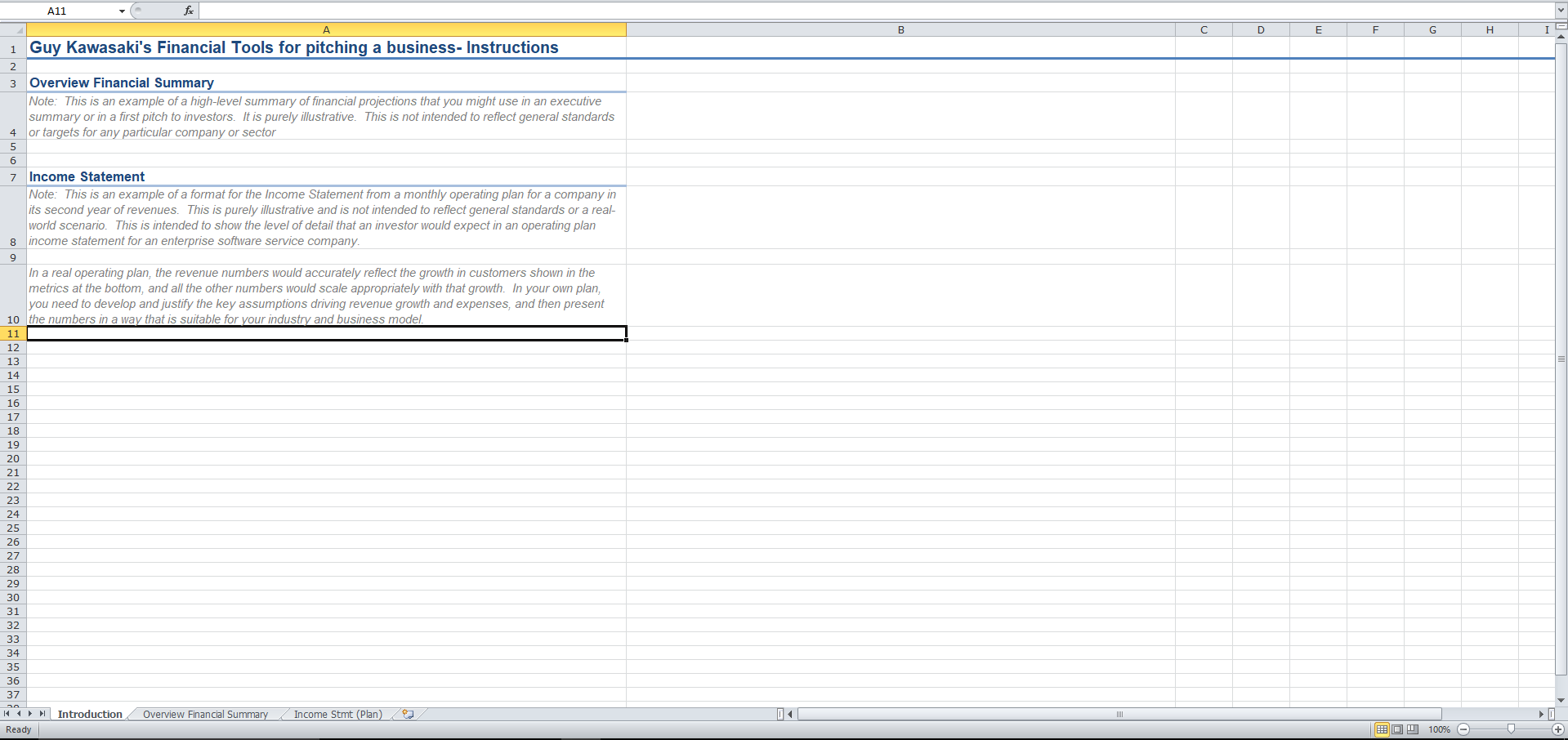Image resolution: width=1568 pixels, height=740 pixels.
Task: Select column C header
Action: click(1204, 30)
